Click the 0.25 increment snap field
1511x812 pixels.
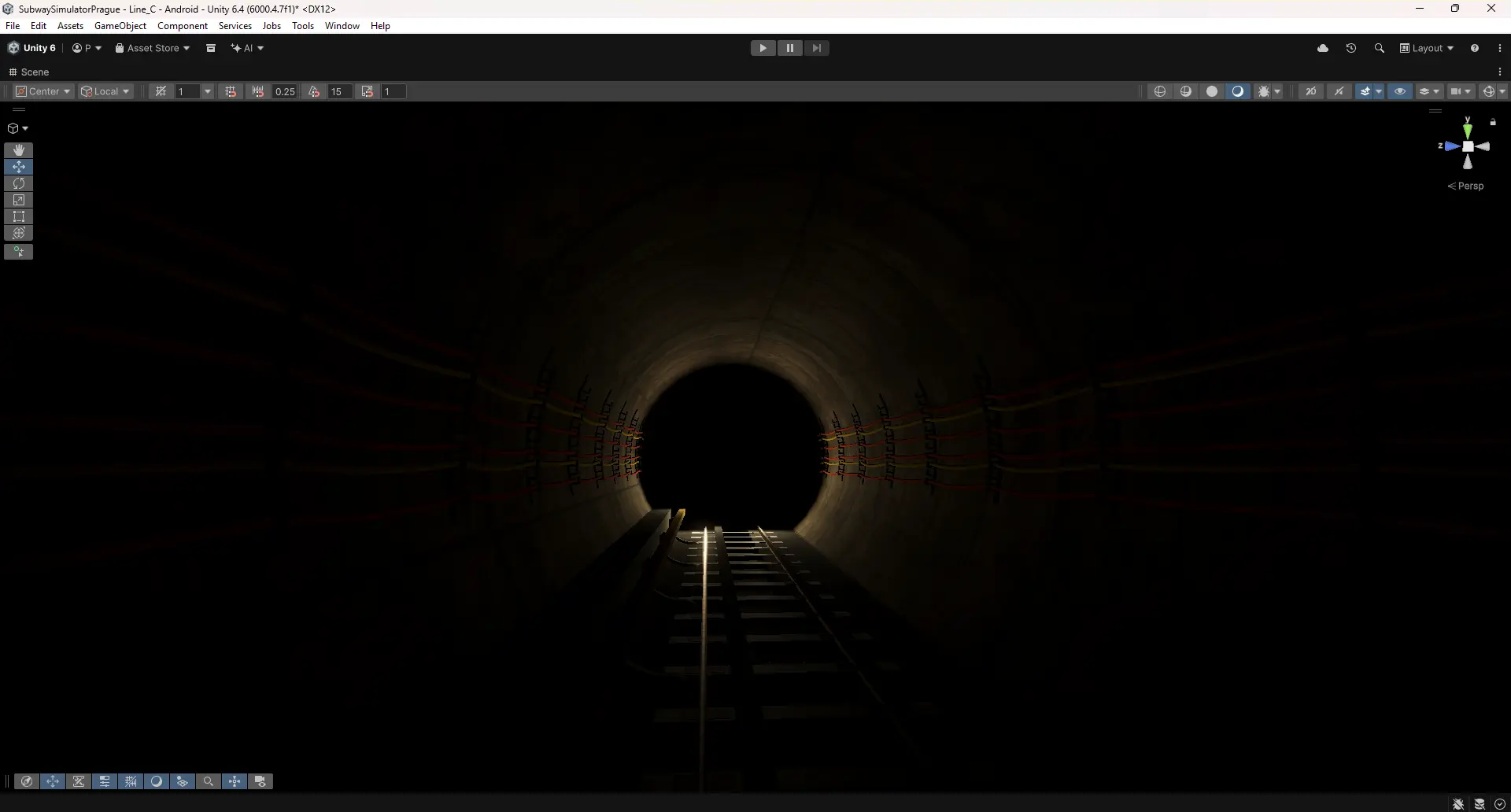tap(284, 91)
